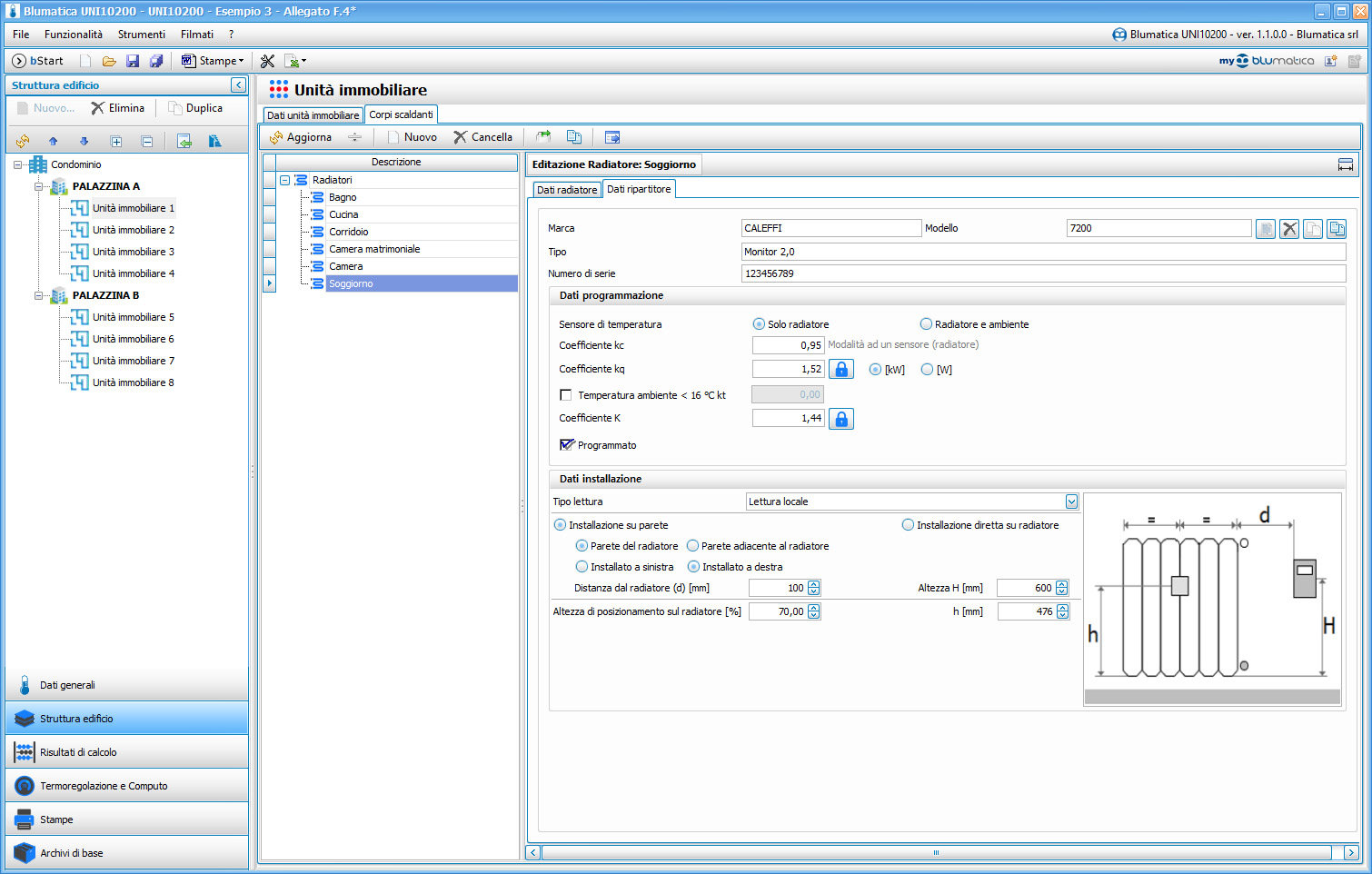This screenshot has height=874, width=1372.
Task: Switch to the Dati radiatore tab
Action: pos(567,190)
